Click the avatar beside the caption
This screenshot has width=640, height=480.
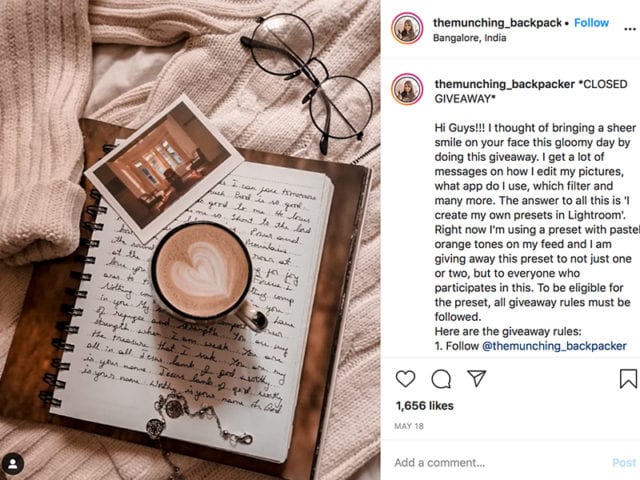(x=407, y=89)
